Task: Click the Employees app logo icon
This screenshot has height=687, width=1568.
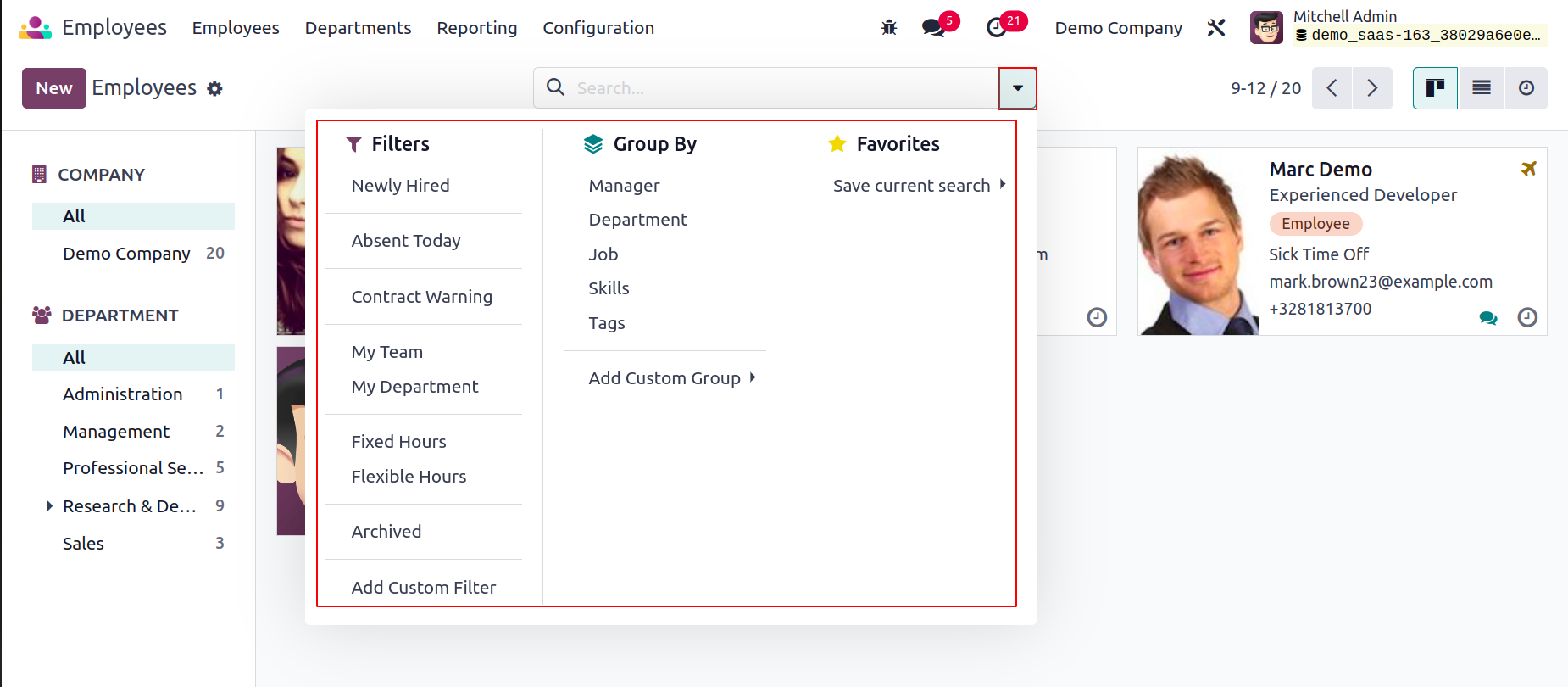Action: pyautogui.click(x=35, y=28)
